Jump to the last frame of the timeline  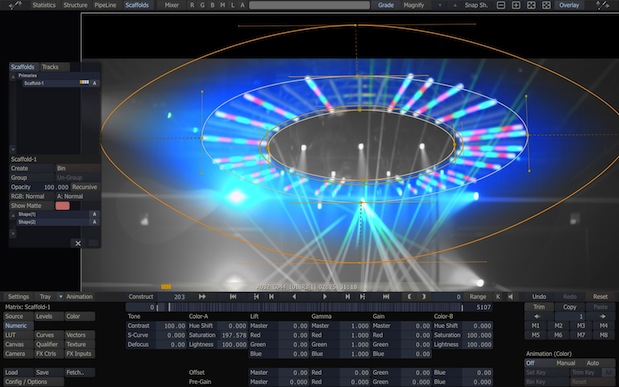tap(386, 297)
